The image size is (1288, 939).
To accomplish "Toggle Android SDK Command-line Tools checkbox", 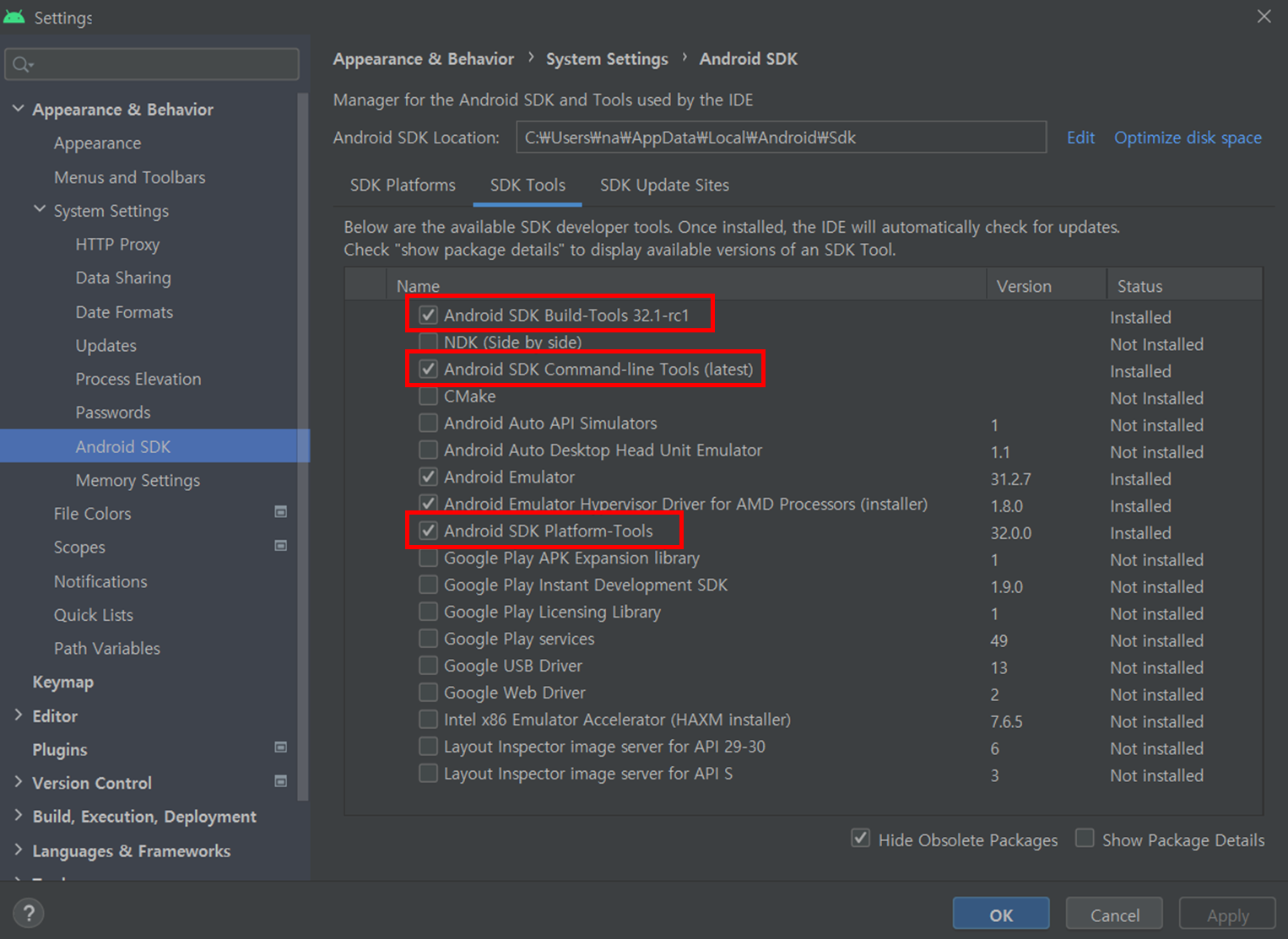I will 429,369.
